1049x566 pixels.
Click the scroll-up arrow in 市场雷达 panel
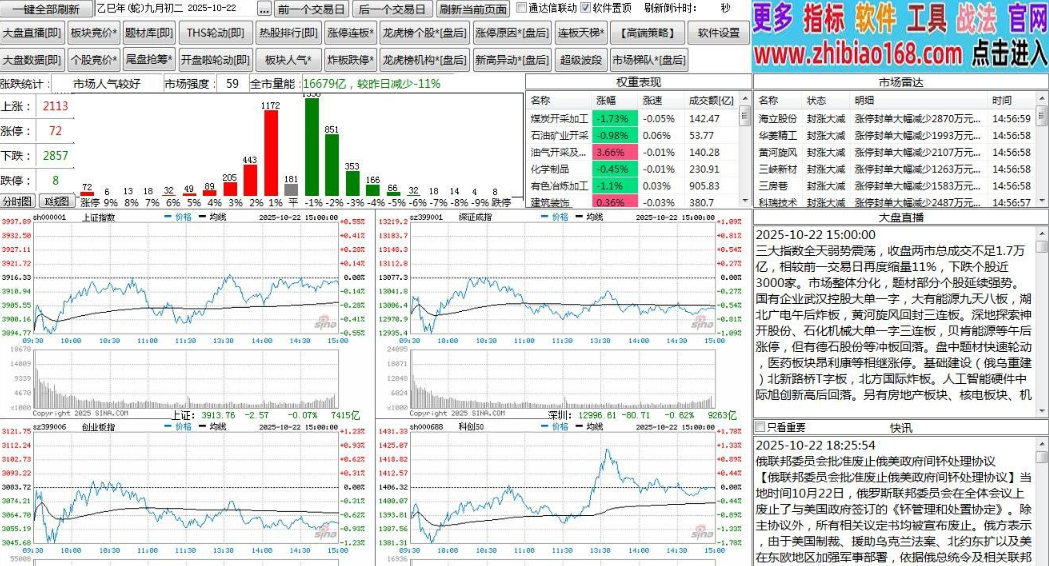(x=1042, y=99)
